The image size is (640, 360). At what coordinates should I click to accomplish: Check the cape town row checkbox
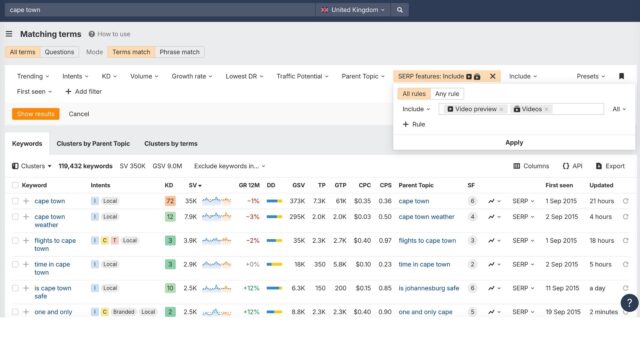[15, 201]
